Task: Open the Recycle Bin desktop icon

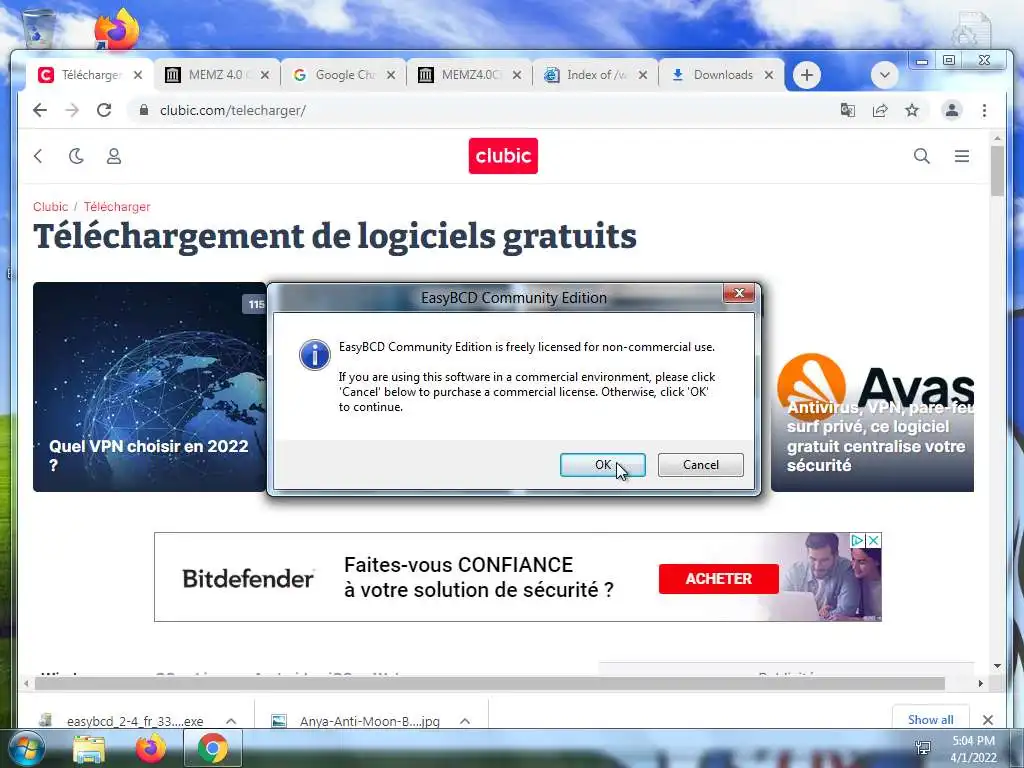Action: [x=38, y=27]
